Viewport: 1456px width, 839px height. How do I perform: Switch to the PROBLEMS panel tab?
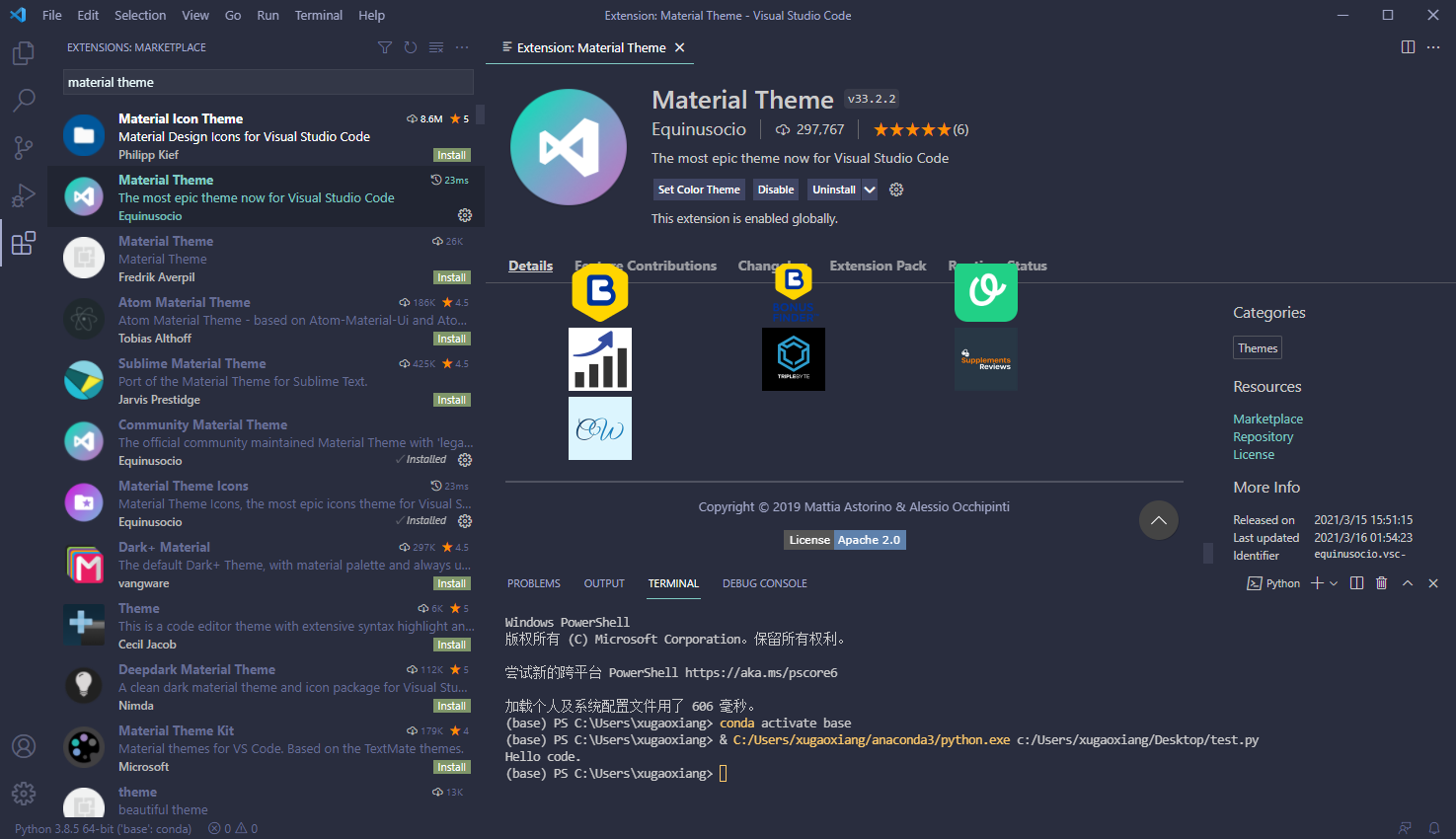pyautogui.click(x=534, y=583)
